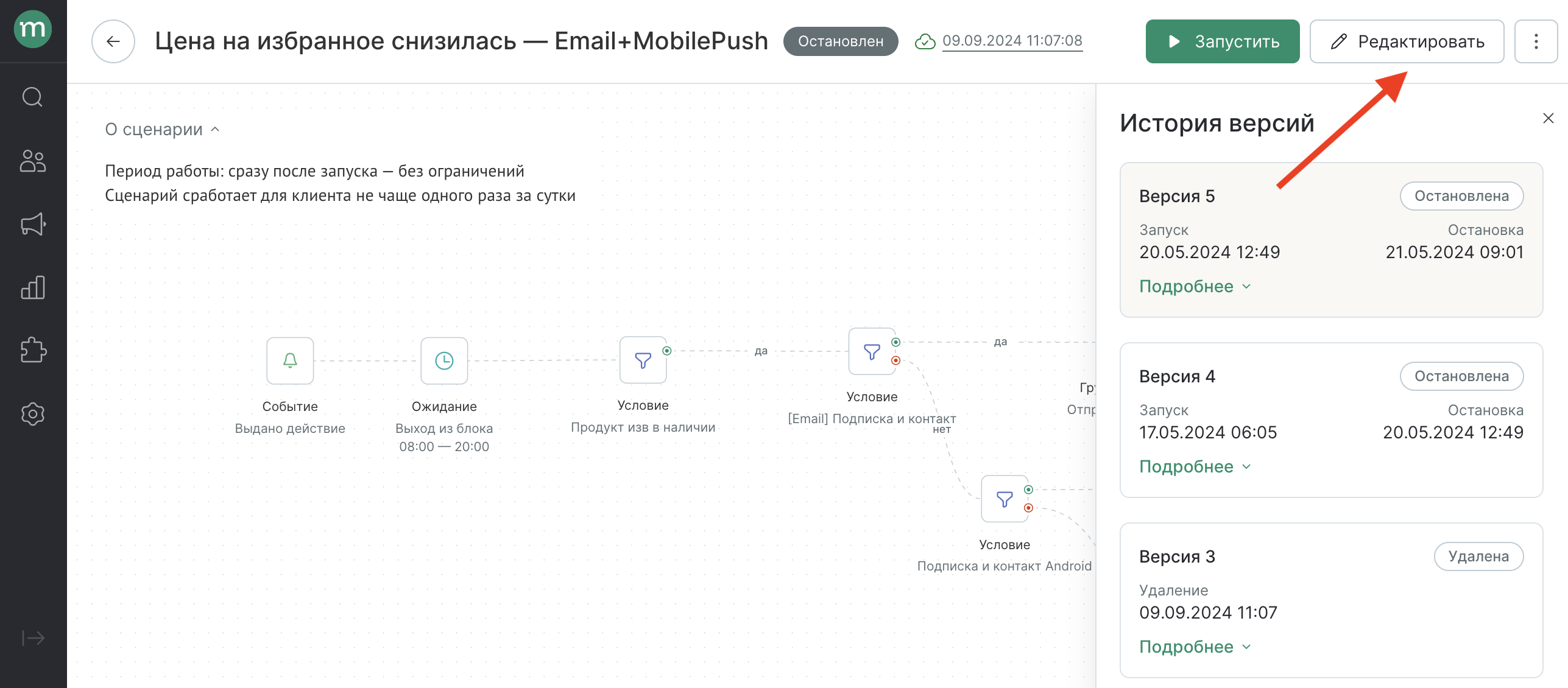Open the save timestamp 09.09.2024 11:07:08 link
Image resolution: width=1568 pixels, height=688 pixels.
coord(1012,41)
